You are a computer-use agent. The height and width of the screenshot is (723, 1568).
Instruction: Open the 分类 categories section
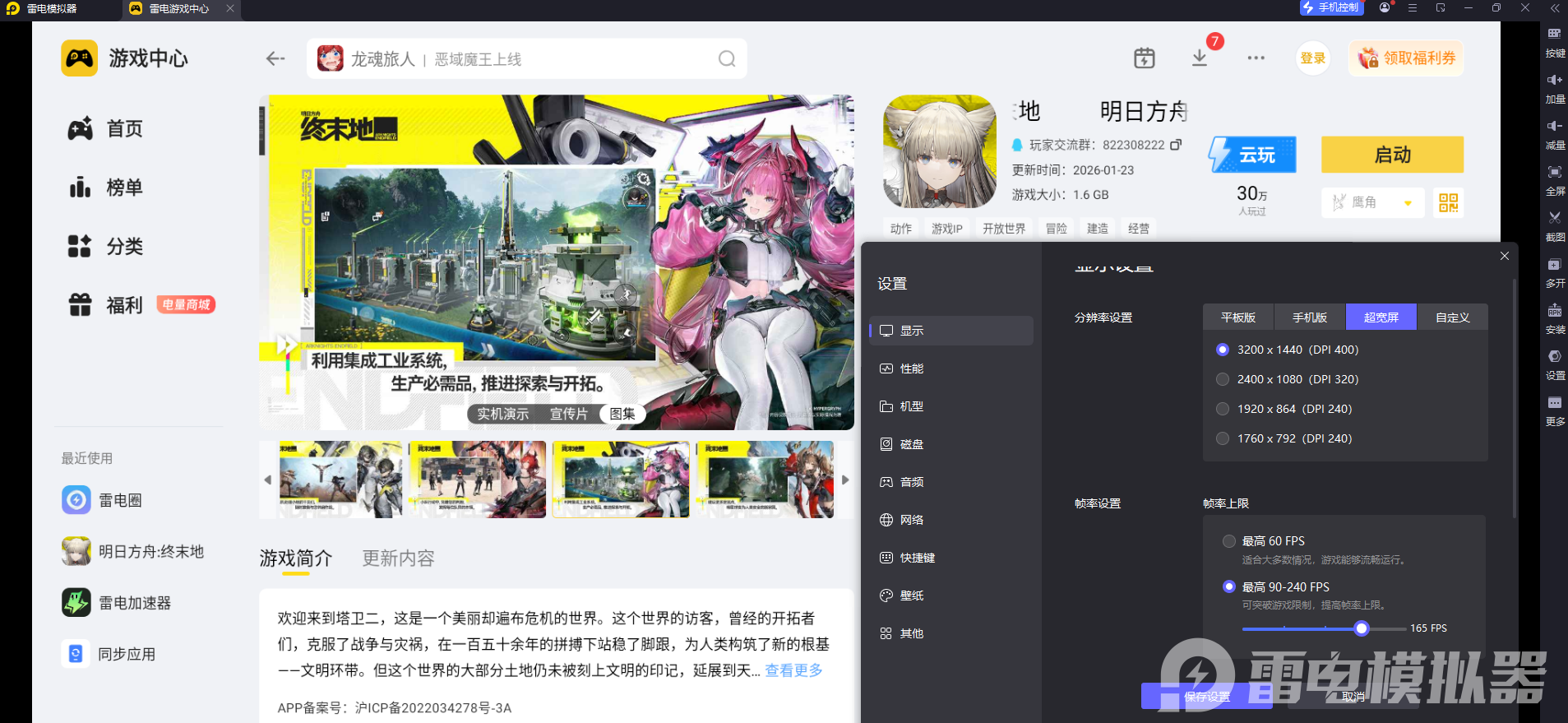click(x=105, y=246)
